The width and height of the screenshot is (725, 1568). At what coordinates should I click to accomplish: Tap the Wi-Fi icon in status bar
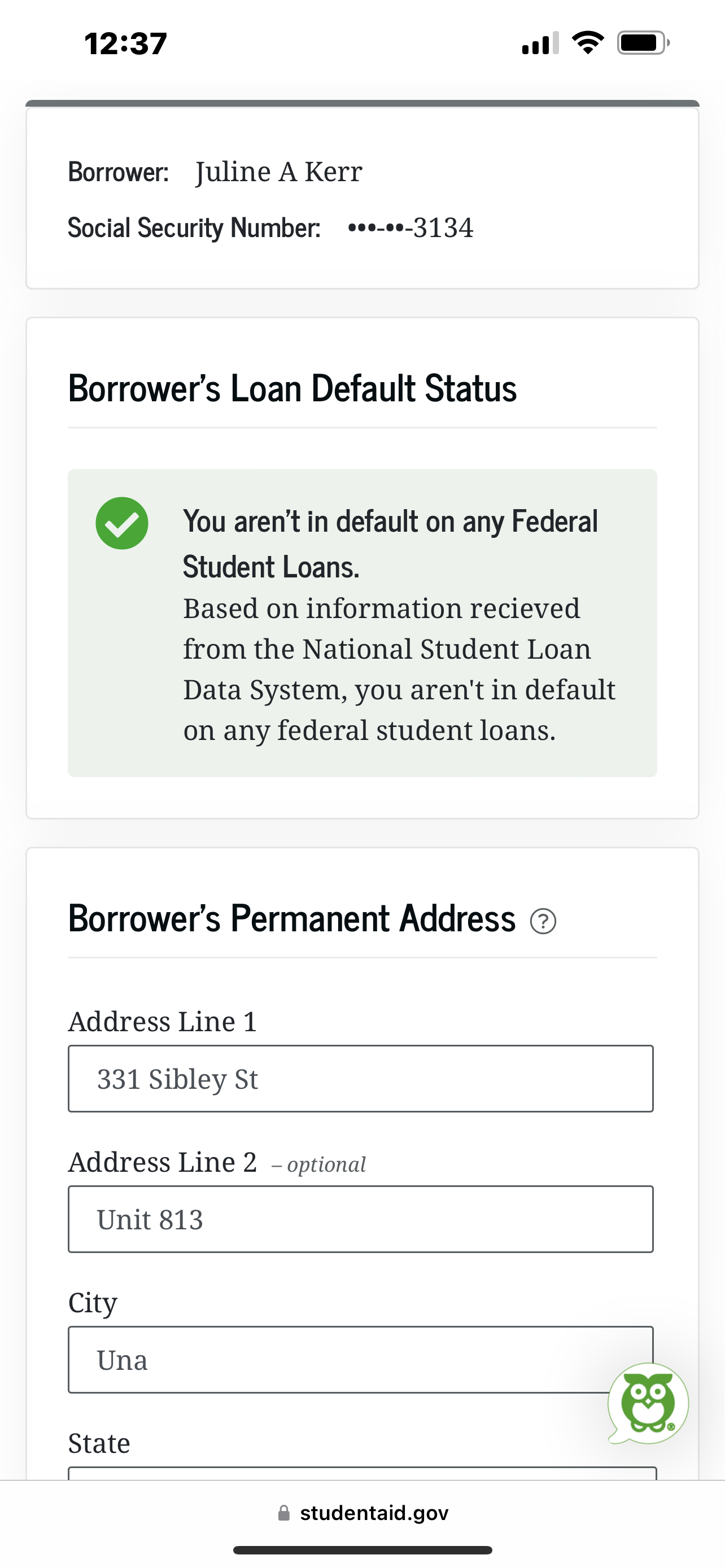587,42
